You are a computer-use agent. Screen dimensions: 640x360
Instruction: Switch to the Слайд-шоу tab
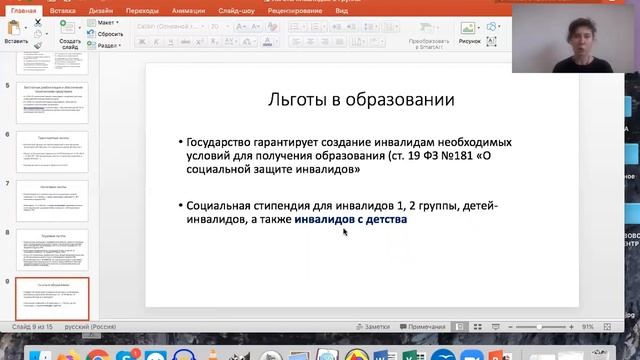point(236,11)
